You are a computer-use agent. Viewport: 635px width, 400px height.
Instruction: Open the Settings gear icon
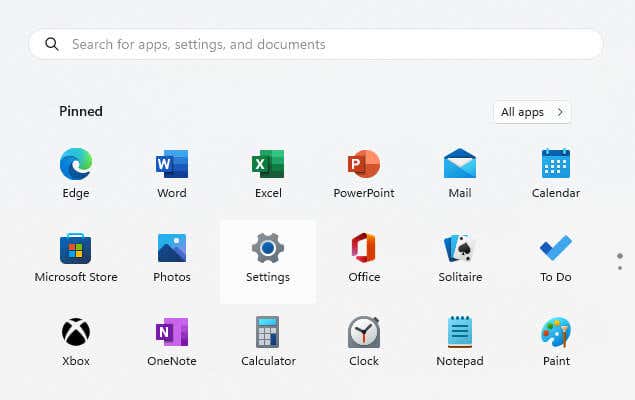click(268, 248)
